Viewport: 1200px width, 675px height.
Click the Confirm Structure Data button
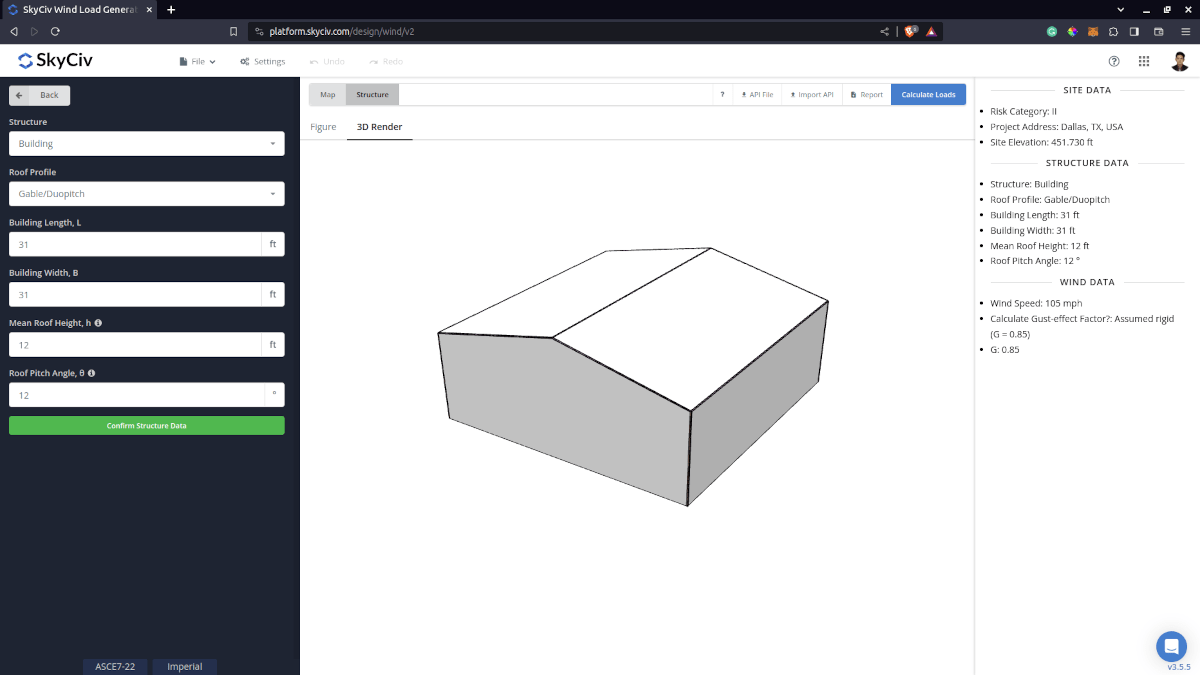pyautogui.click(x=146, y=425)
